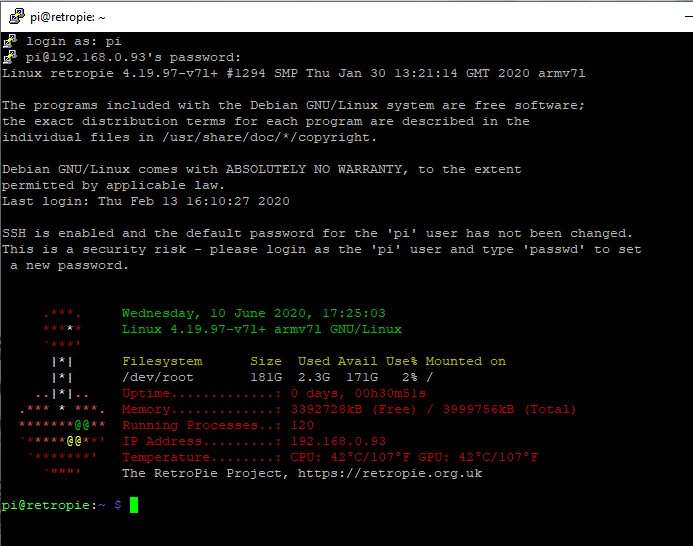Screen dimensions: 693x546
Task: Click the PuTTY icon beside the password prompt
Action: pyautogui.click(x=10, y=57)
